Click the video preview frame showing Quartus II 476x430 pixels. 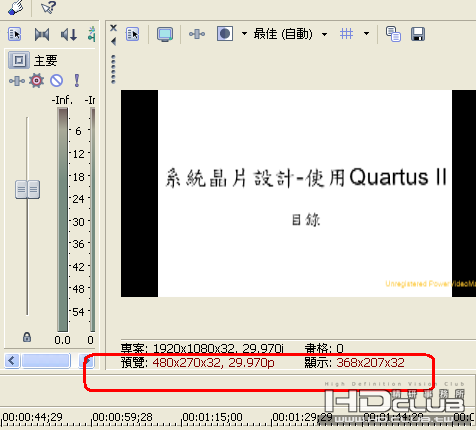pyautogui.click(x=298, y=193)
